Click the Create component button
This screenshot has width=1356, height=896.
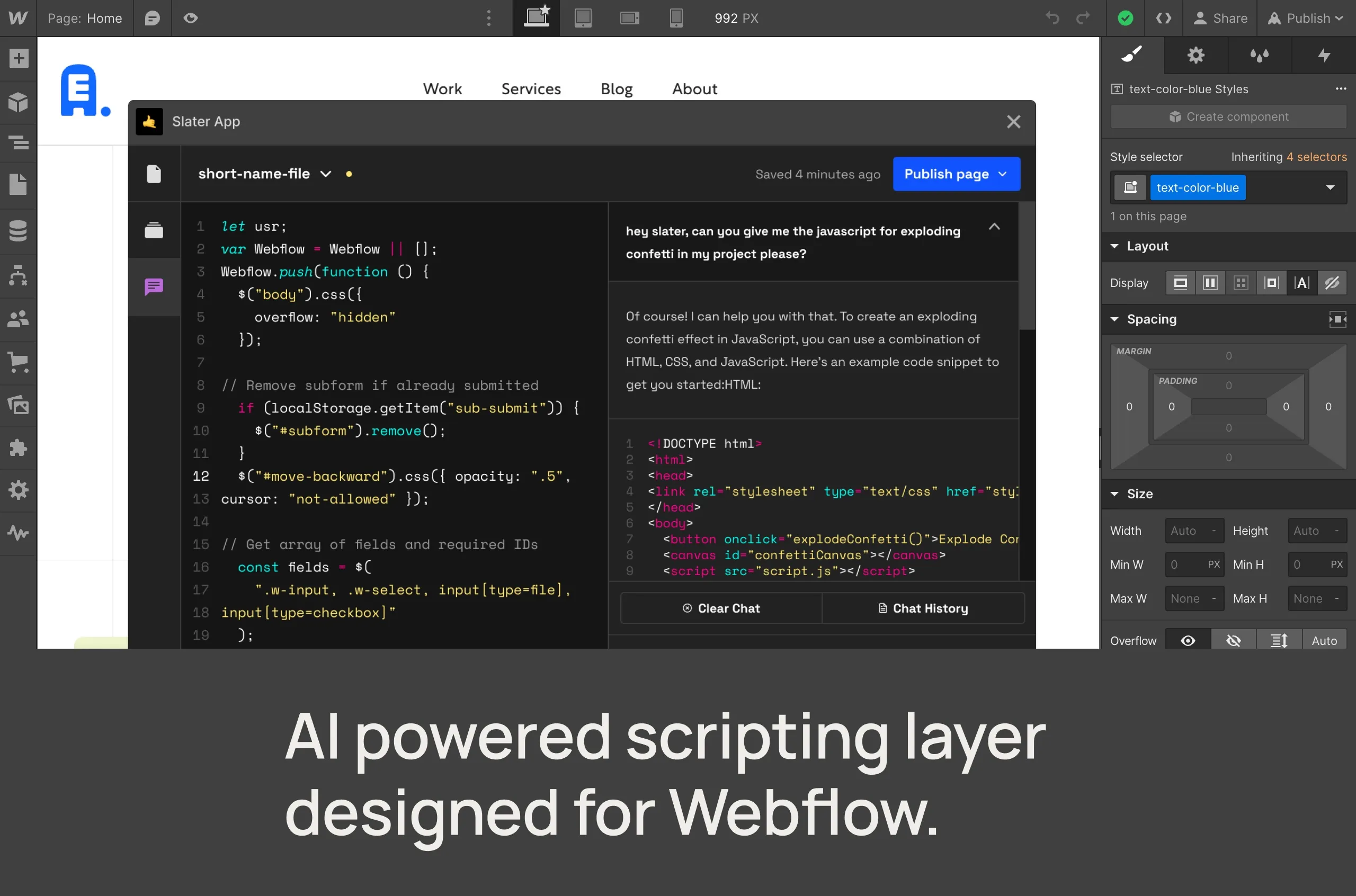[x=1228, y=116]
